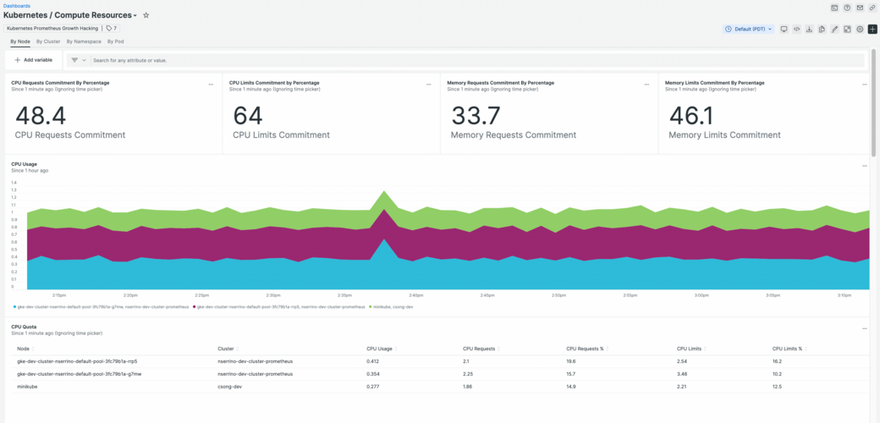
Task: Open the help question mark icon
Action: point(847,8)
